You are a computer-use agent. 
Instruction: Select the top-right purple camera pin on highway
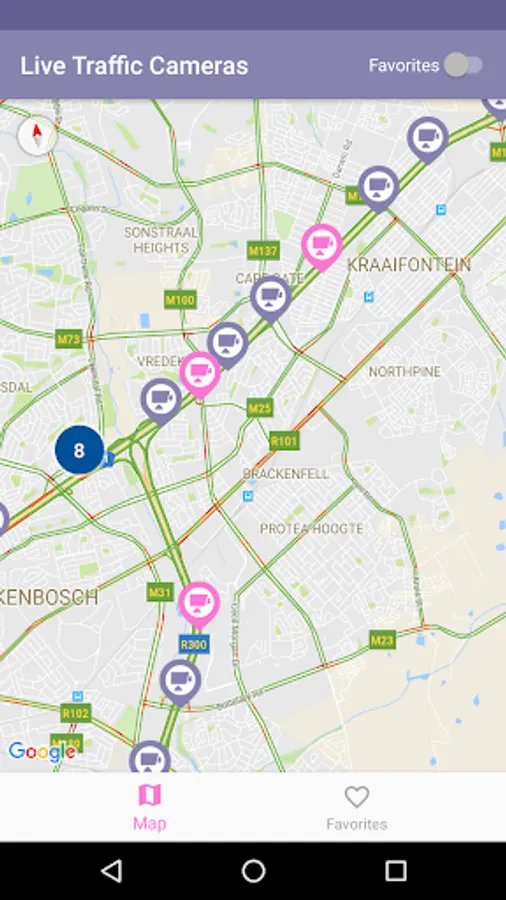click(x=428, y=138)
